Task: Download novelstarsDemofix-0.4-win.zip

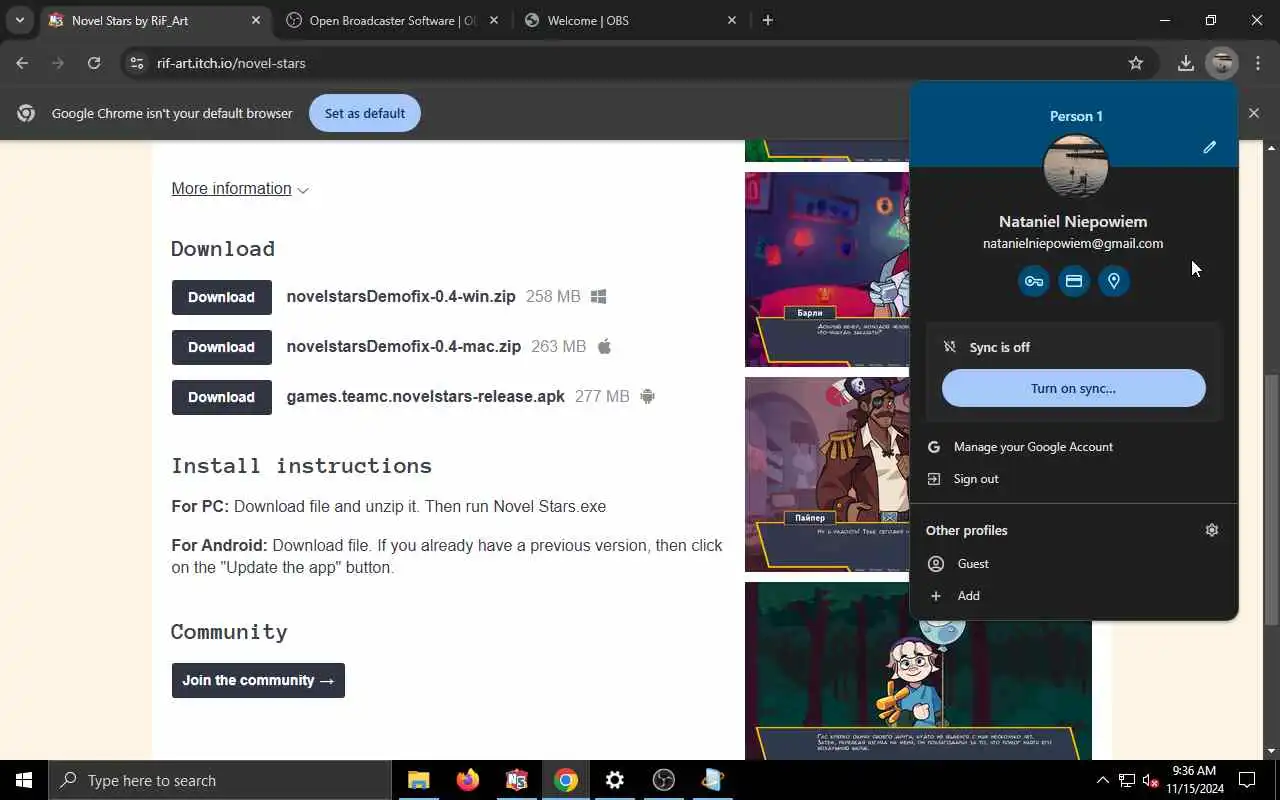Action: [221, 297]
